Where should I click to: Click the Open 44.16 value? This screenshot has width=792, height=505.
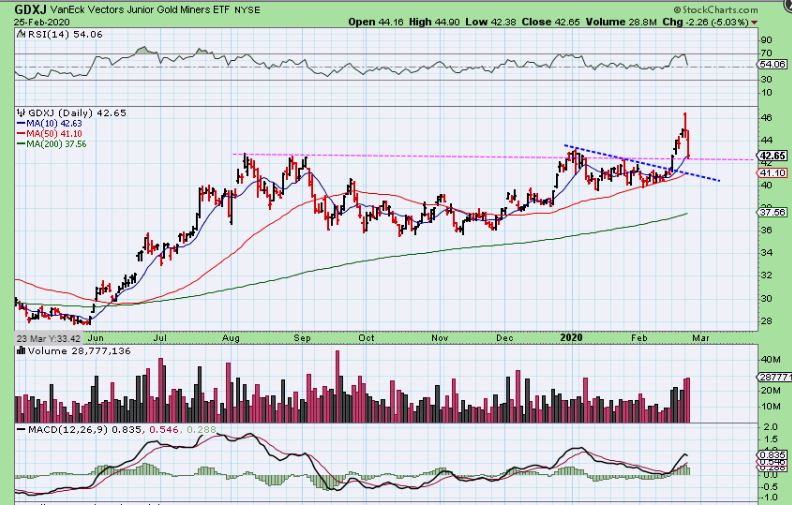[376, 22]
